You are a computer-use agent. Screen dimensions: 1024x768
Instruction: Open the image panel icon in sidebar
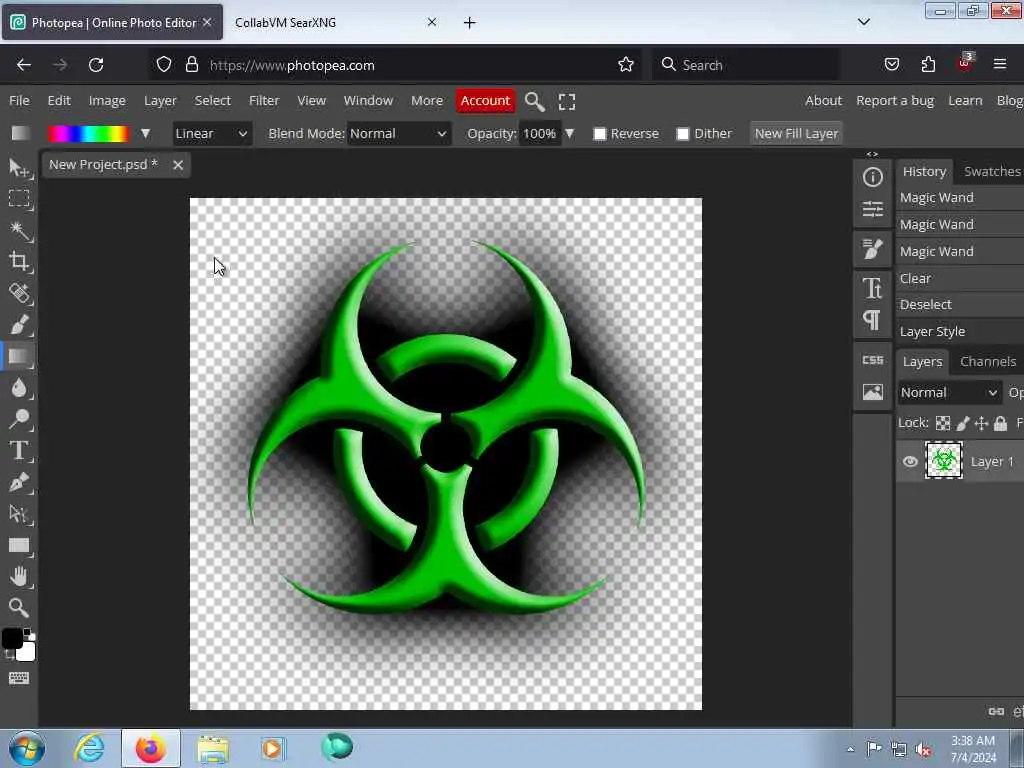click(x=872, y=392)
